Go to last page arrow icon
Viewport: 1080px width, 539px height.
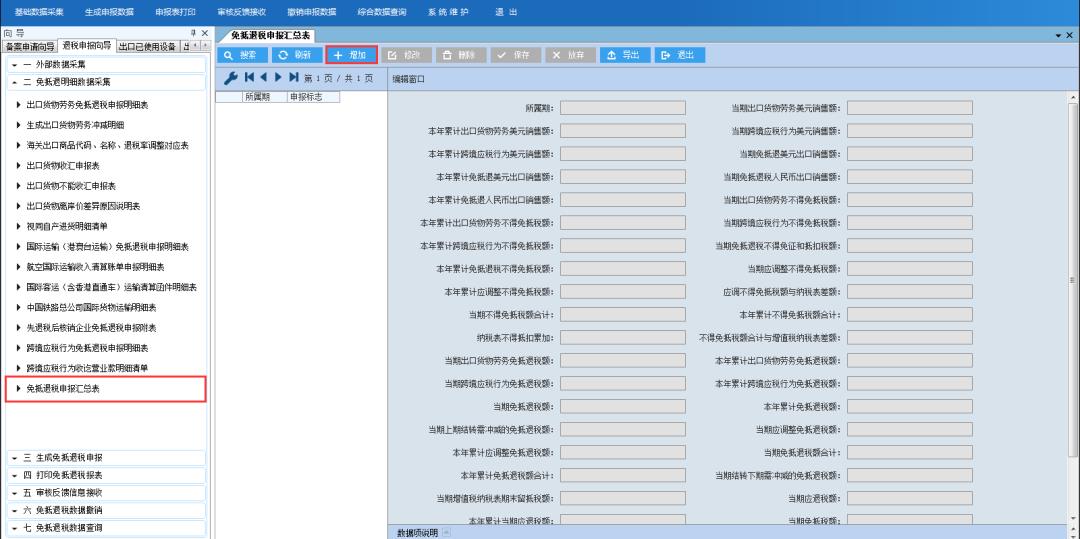294,78
